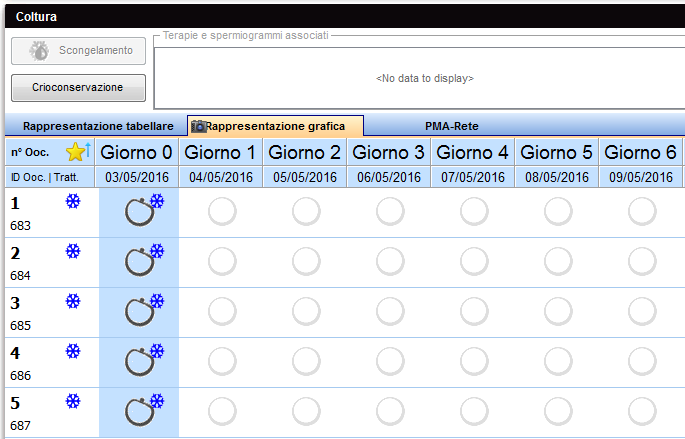The height and width of the screenshot is (439, 685).
Task: Click camera icon on Rappresentazione grafica tab
Action: [x=198, y=126]
